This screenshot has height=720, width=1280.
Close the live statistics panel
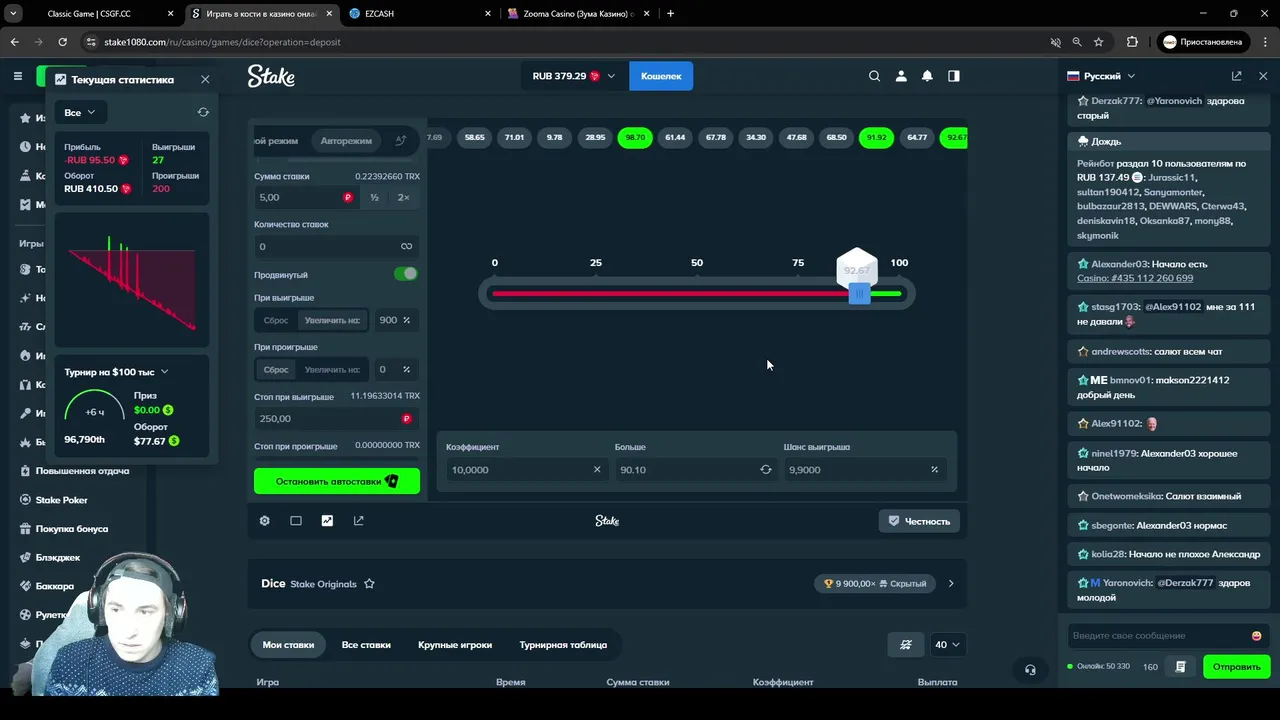point(205,79)
